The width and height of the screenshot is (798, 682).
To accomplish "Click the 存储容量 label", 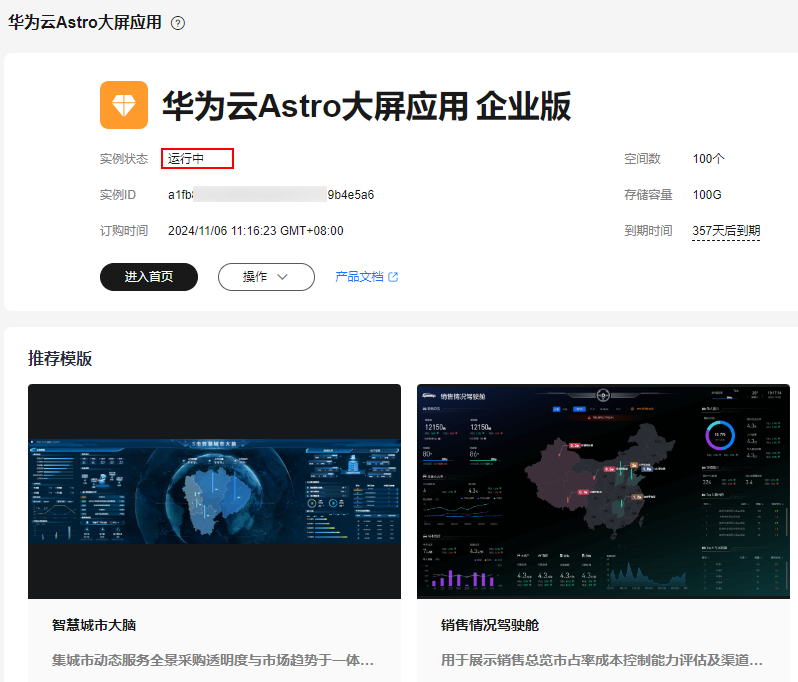I will click(x=648, y=195).
